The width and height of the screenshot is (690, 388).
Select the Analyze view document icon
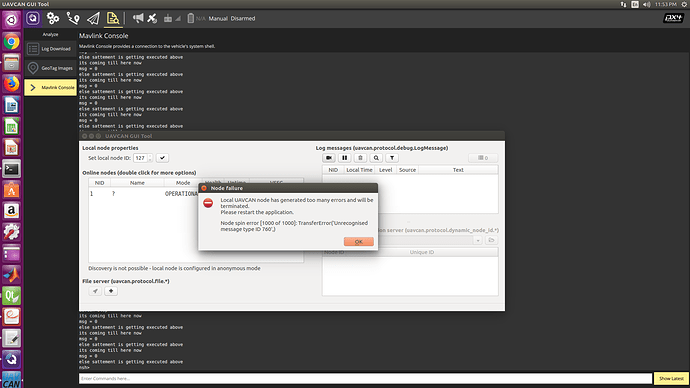click(113, 18)
